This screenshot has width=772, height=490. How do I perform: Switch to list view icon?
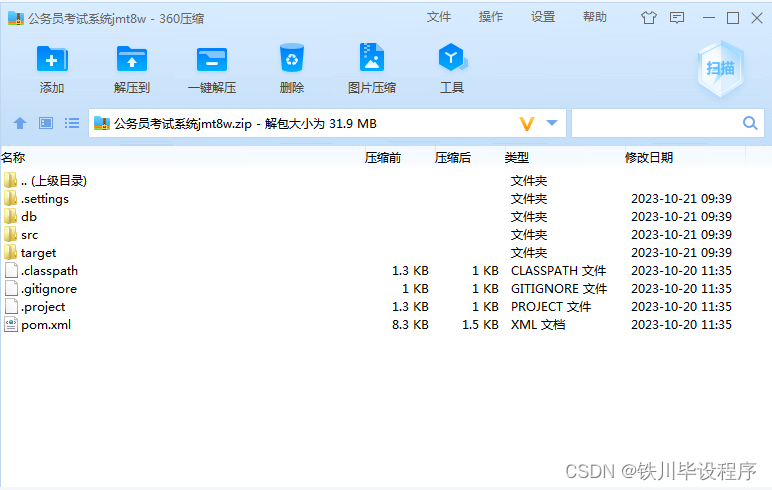pos(72,123)
